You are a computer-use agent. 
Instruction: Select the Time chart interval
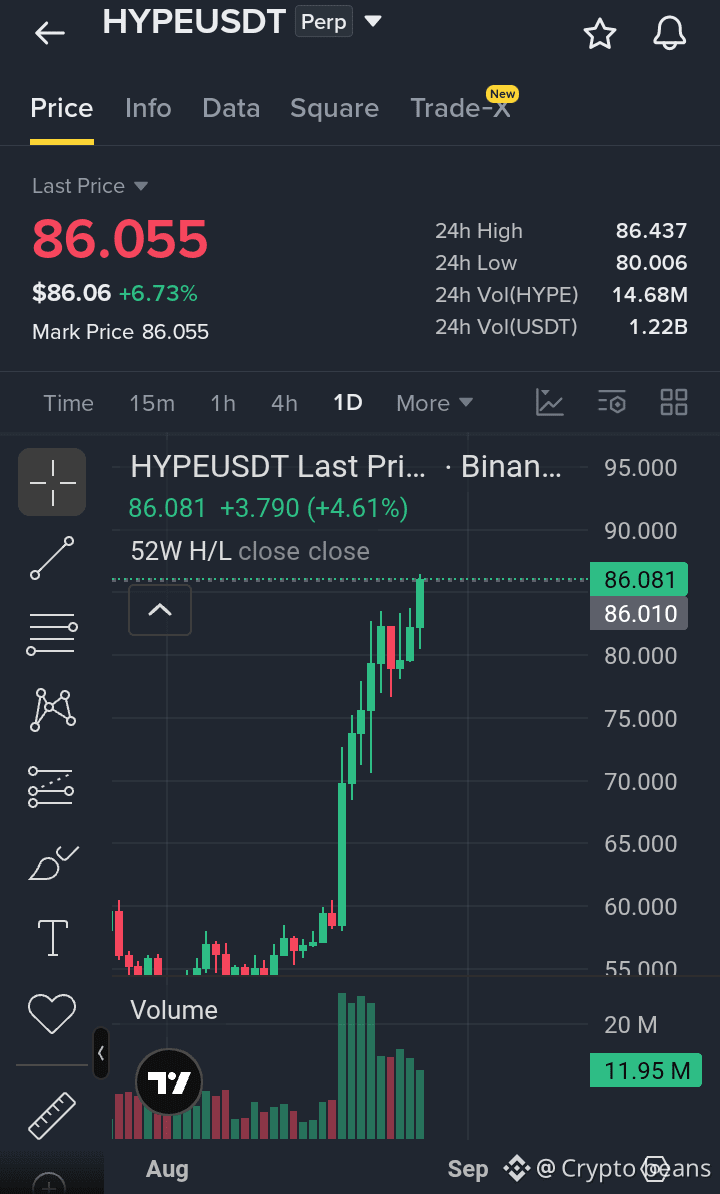[x=68, y=403]
